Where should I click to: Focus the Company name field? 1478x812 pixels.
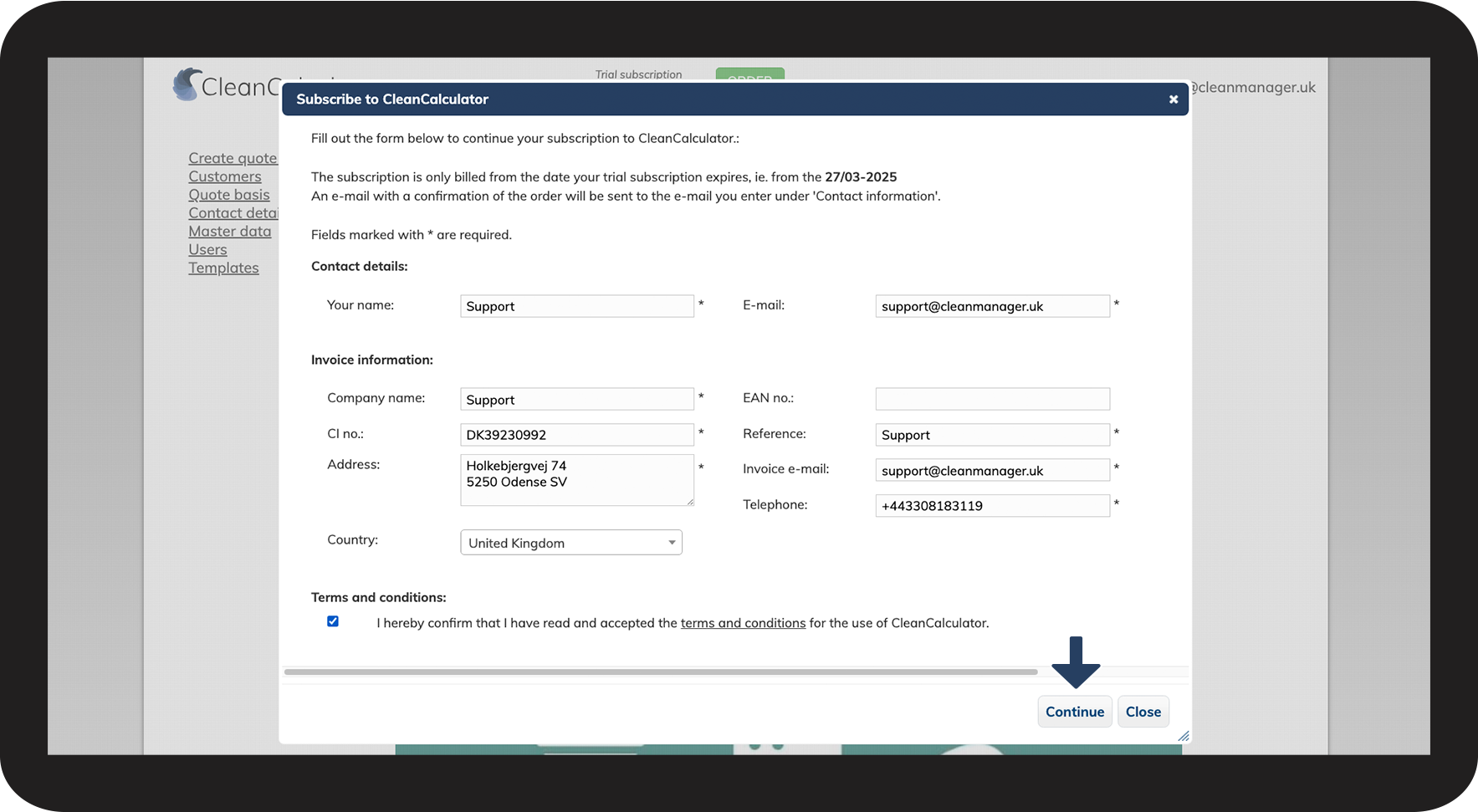576,400
